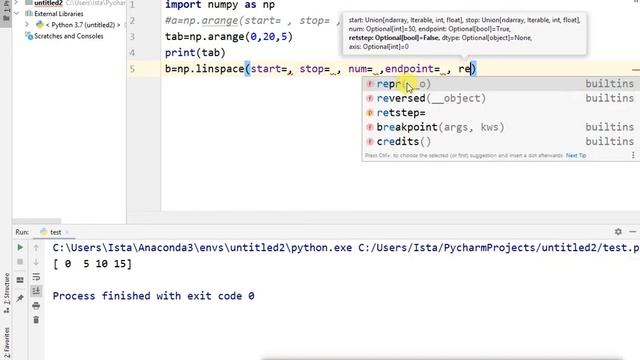Print the console output with printer icon
The image size is (640, 360).
coord(36,305)
